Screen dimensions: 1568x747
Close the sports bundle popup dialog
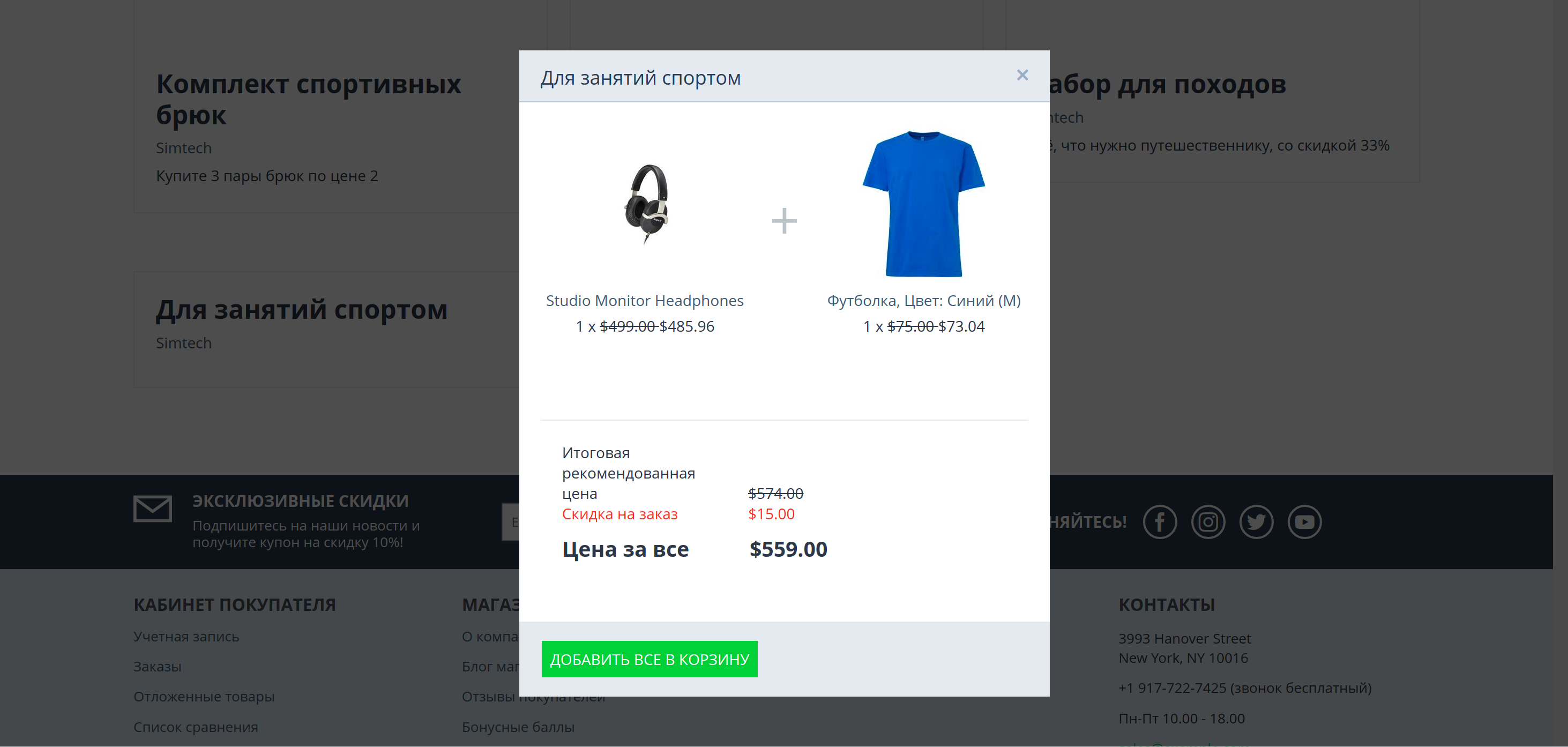(x=1022, y=75)
